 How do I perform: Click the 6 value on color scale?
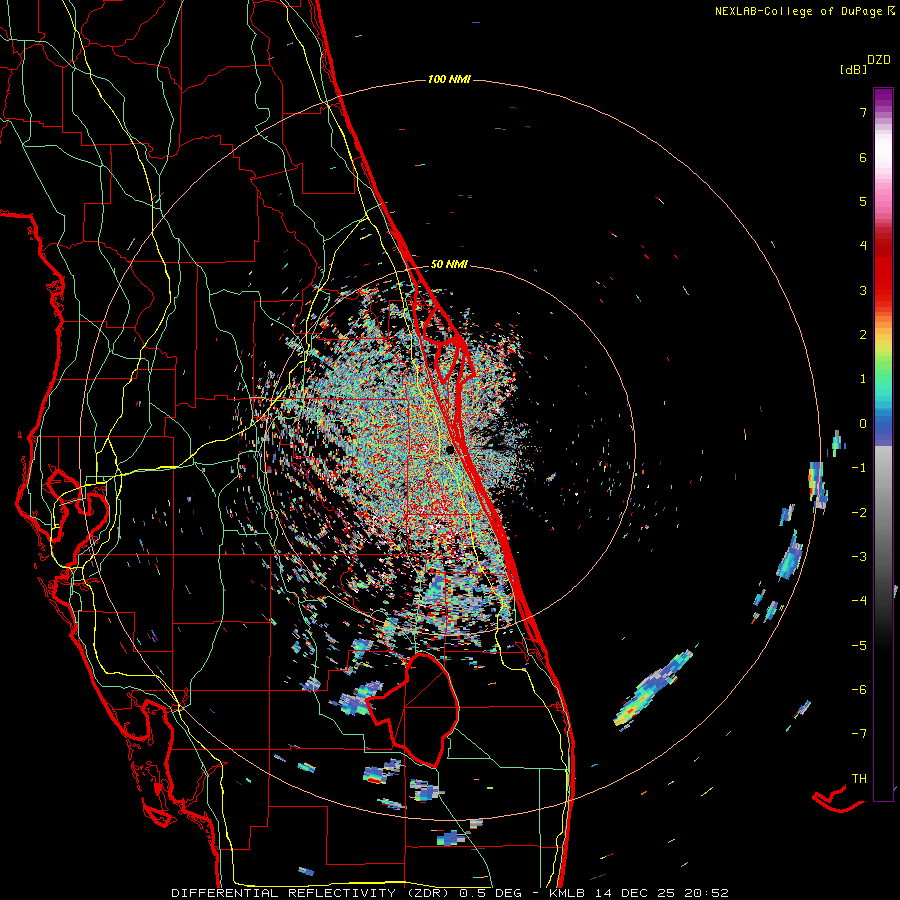(863, 157)
